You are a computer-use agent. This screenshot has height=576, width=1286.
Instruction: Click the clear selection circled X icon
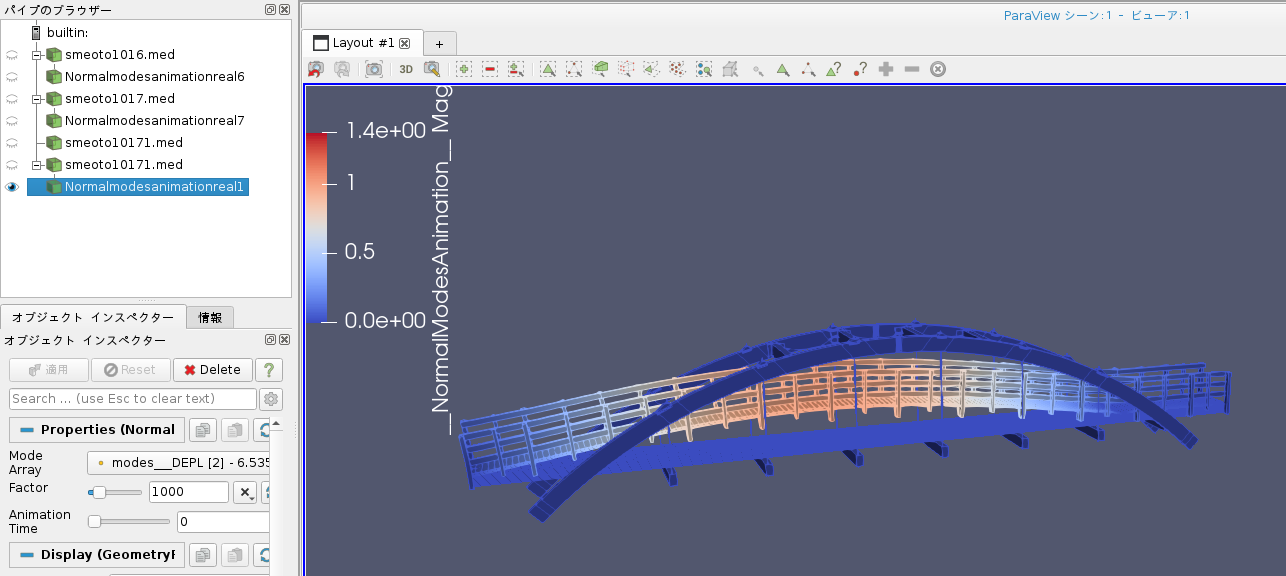coord(938,69)
